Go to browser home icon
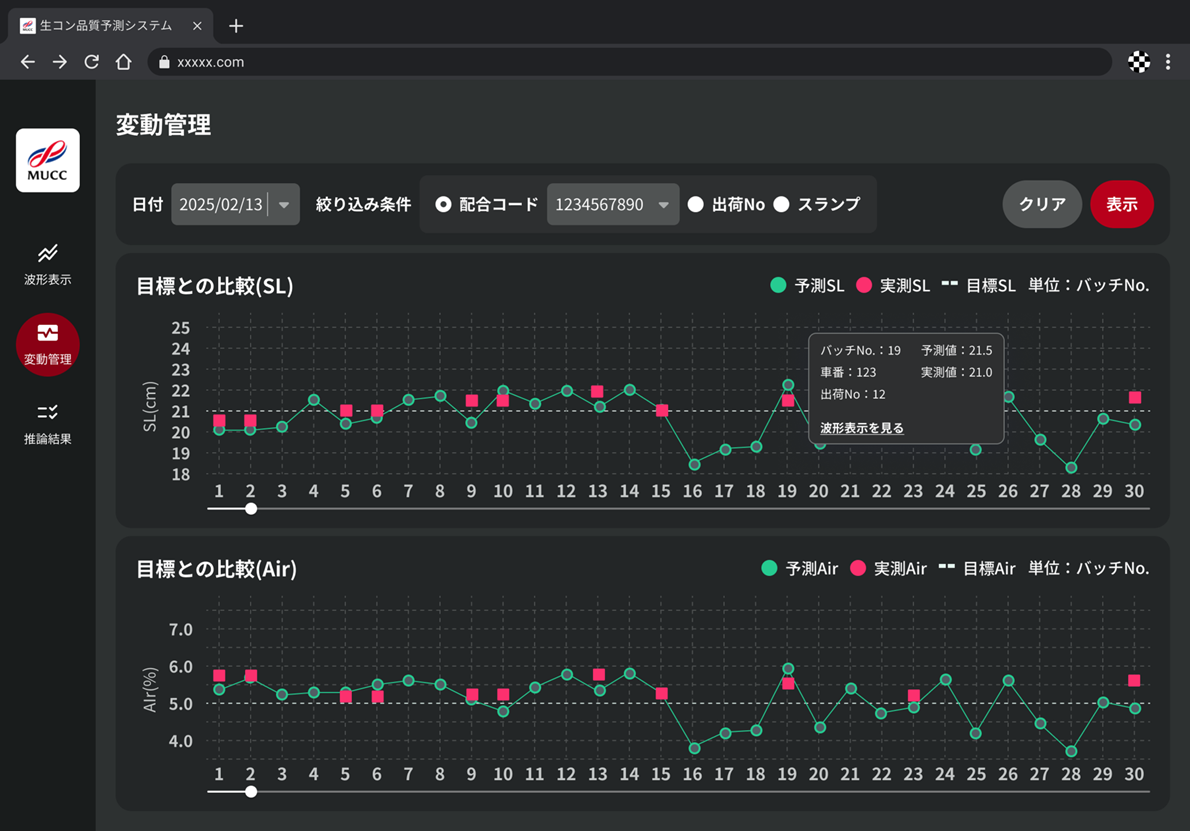This screenshot has height=831, width=1190. [x=123, y=62]
